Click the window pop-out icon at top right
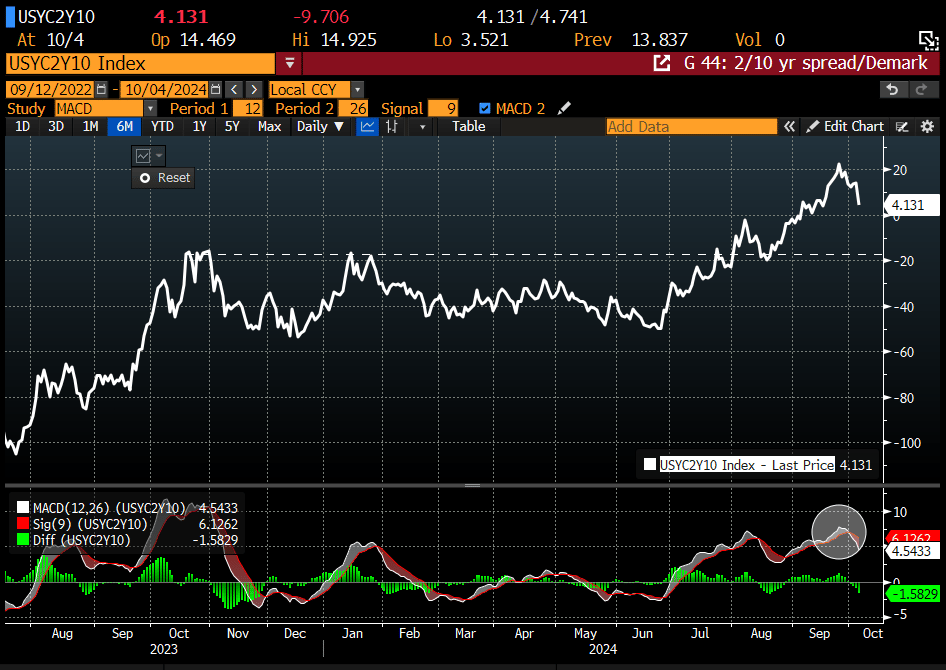This screenshot has width=946, height=670. [x=928, y=41]
